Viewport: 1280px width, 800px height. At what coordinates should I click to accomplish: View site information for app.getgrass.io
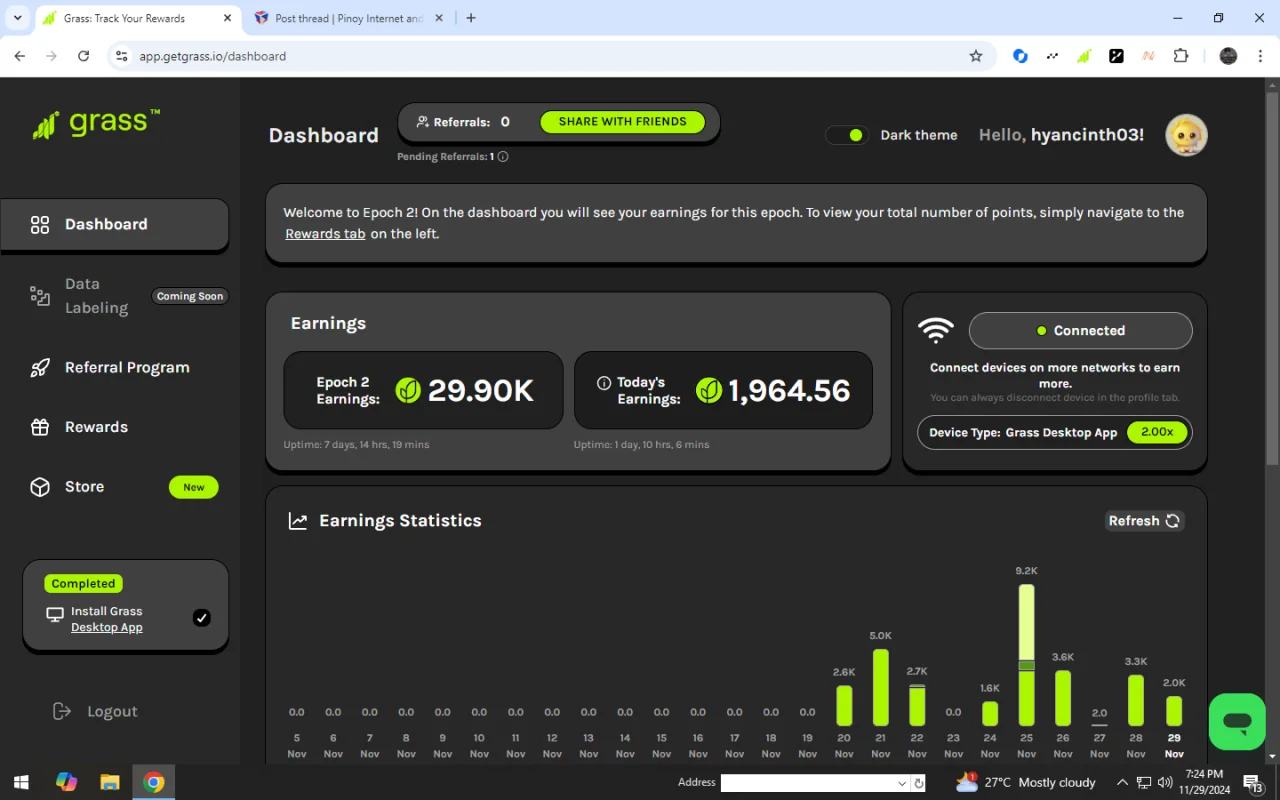coord(121,56)
